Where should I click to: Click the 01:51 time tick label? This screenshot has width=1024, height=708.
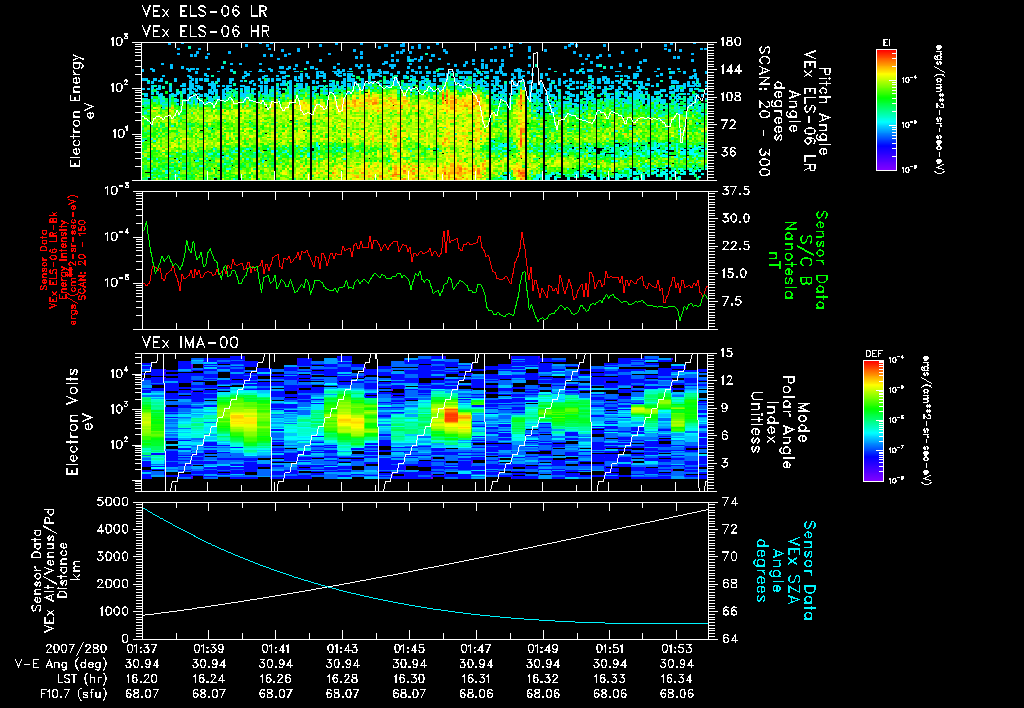point(609,649)
